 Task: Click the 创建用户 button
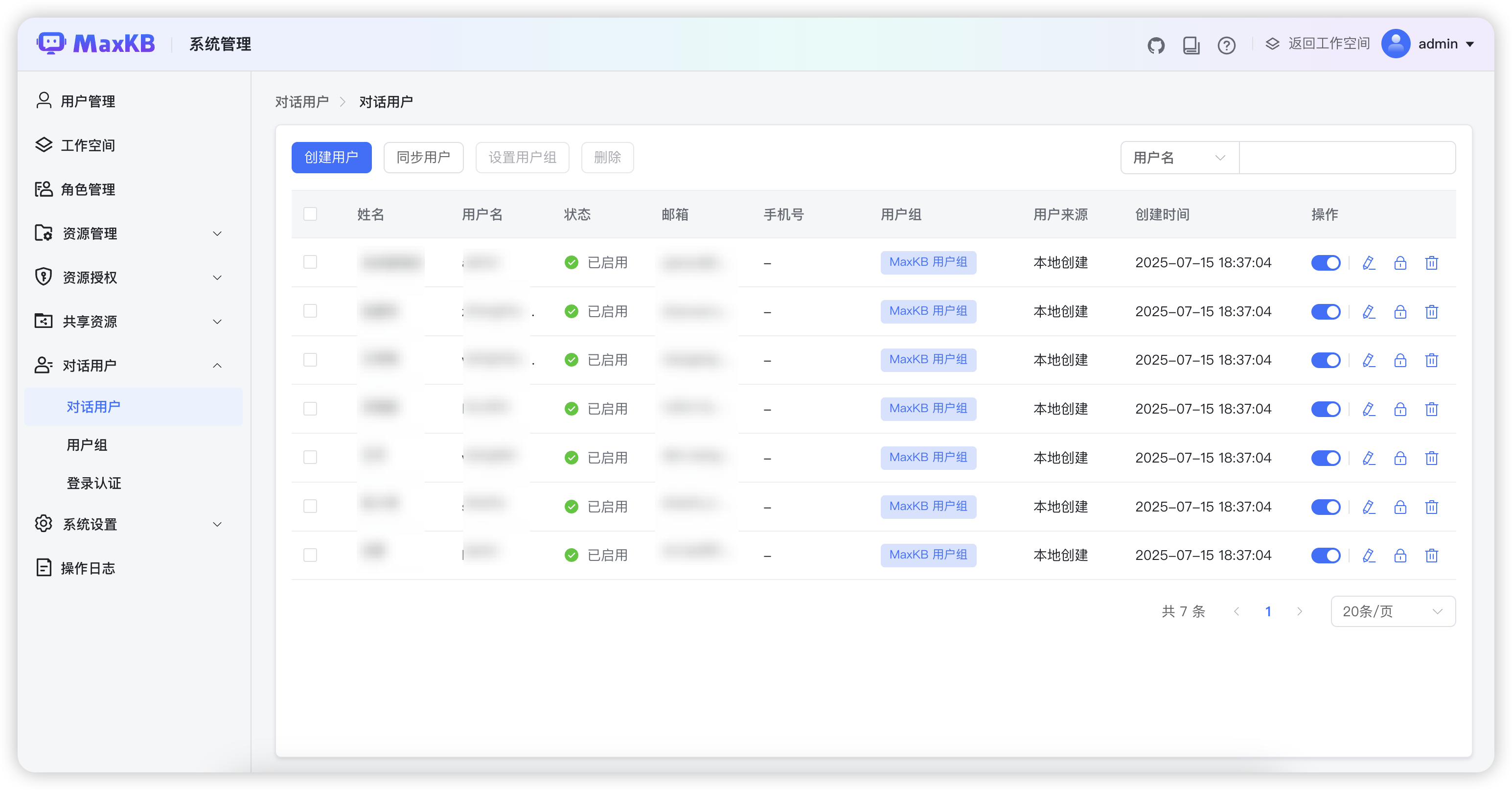[x=331, y=157]
